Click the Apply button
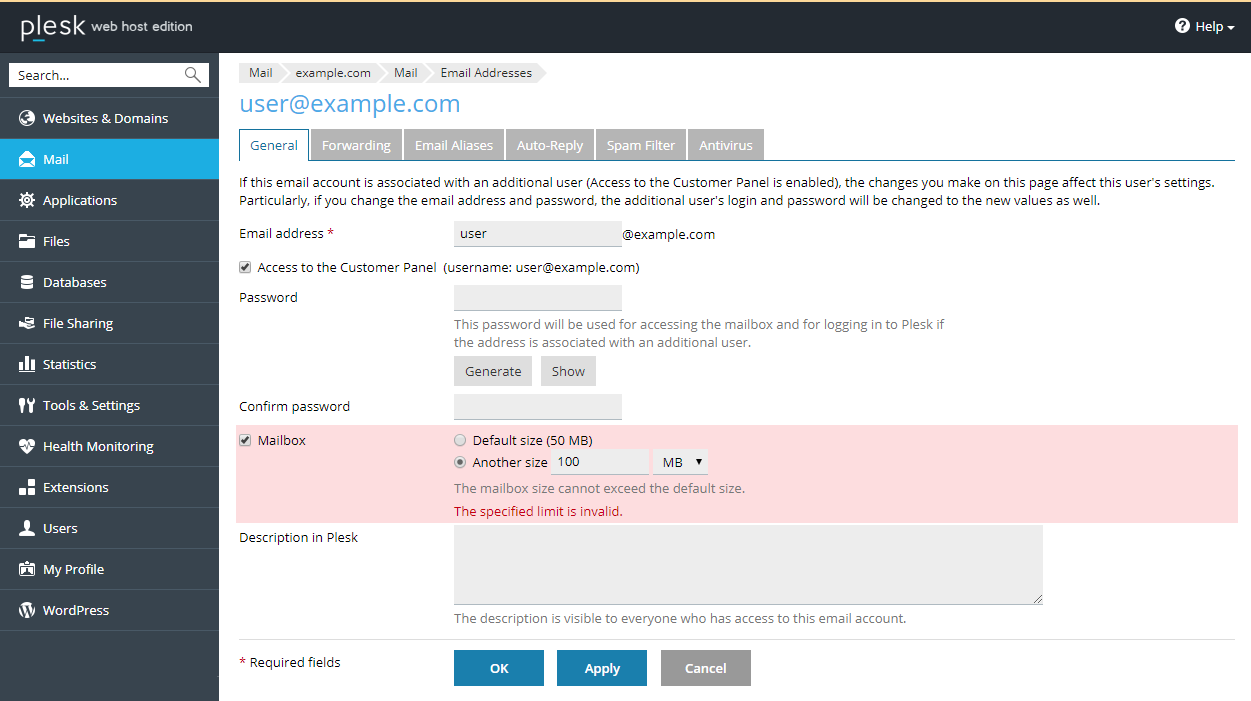The image size is (1251, 701). [602, 668]
